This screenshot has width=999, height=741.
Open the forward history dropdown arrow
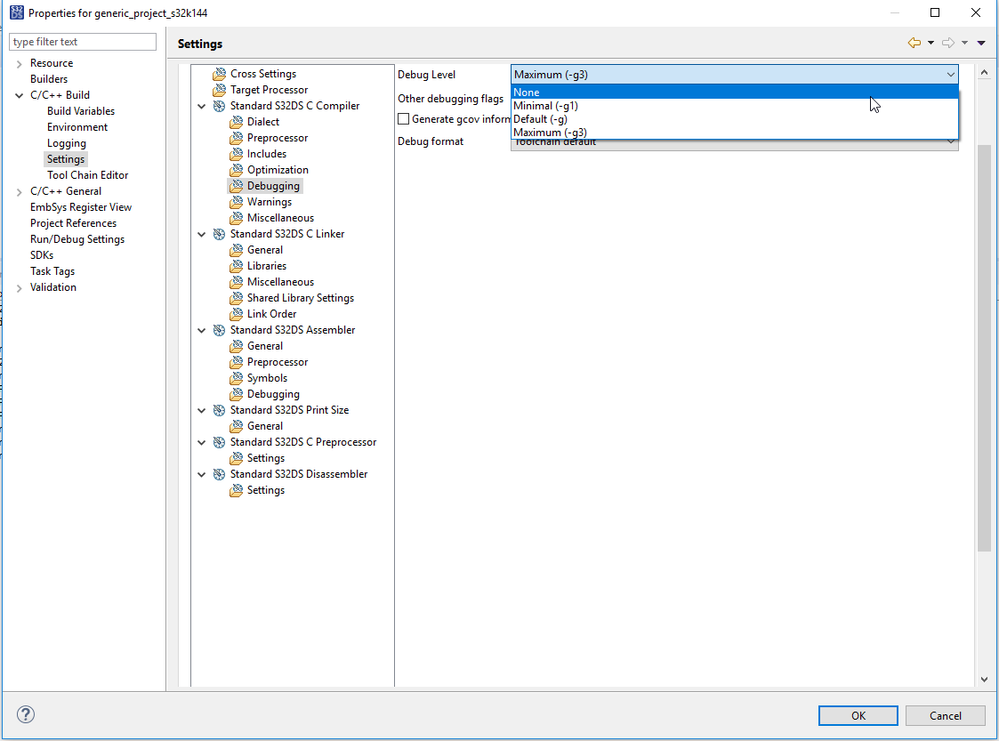965,43
